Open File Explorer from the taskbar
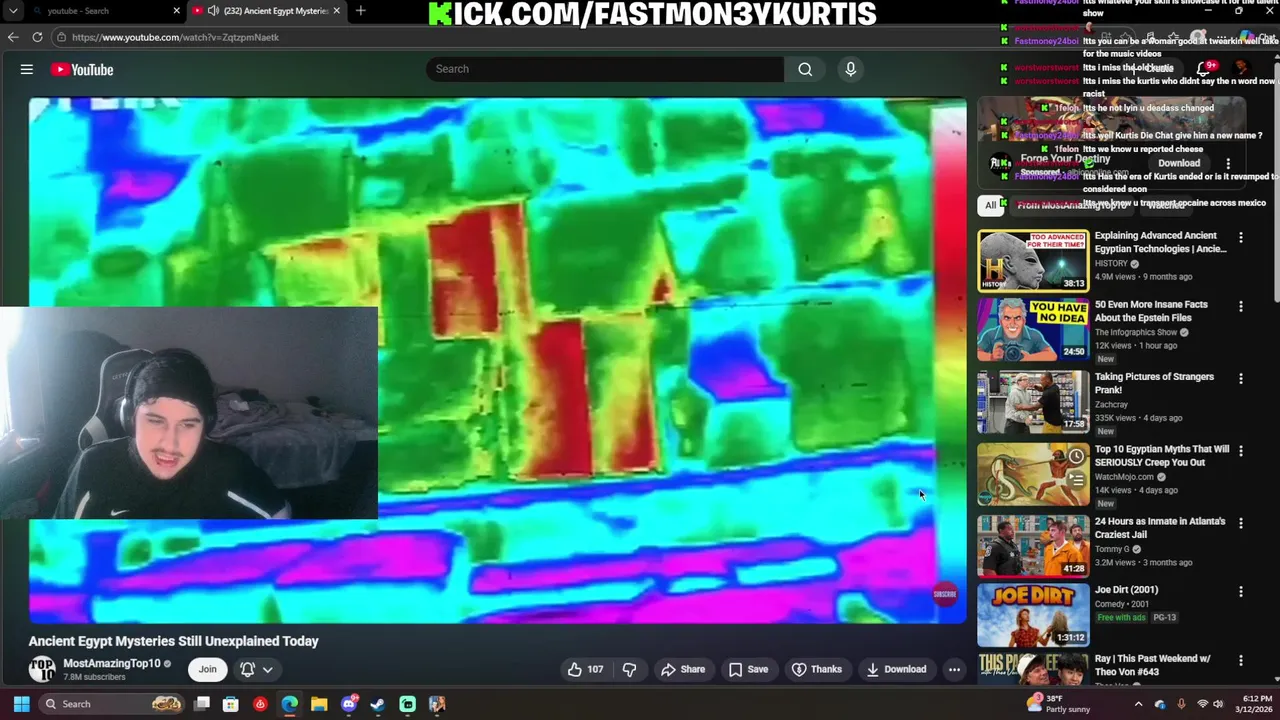The height and width of the screenshot is (720, 1280). pyautogui.click(x=319, y=704)
